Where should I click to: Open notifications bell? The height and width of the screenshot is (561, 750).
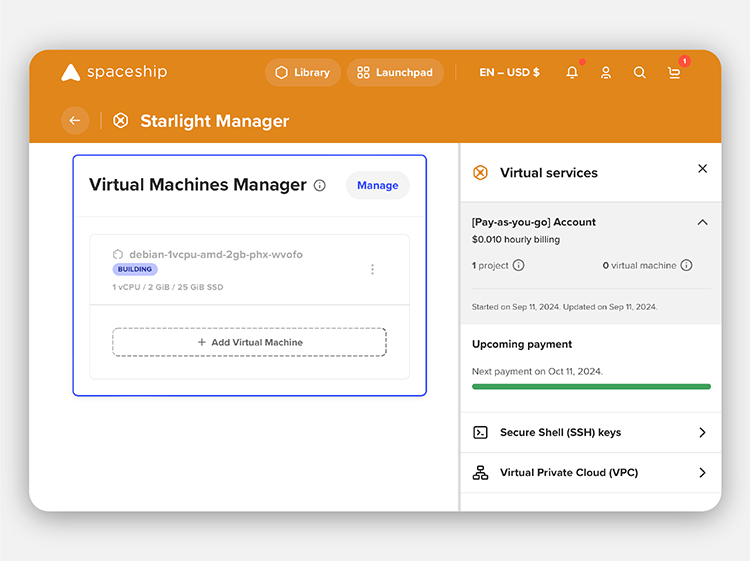point(572,73)
